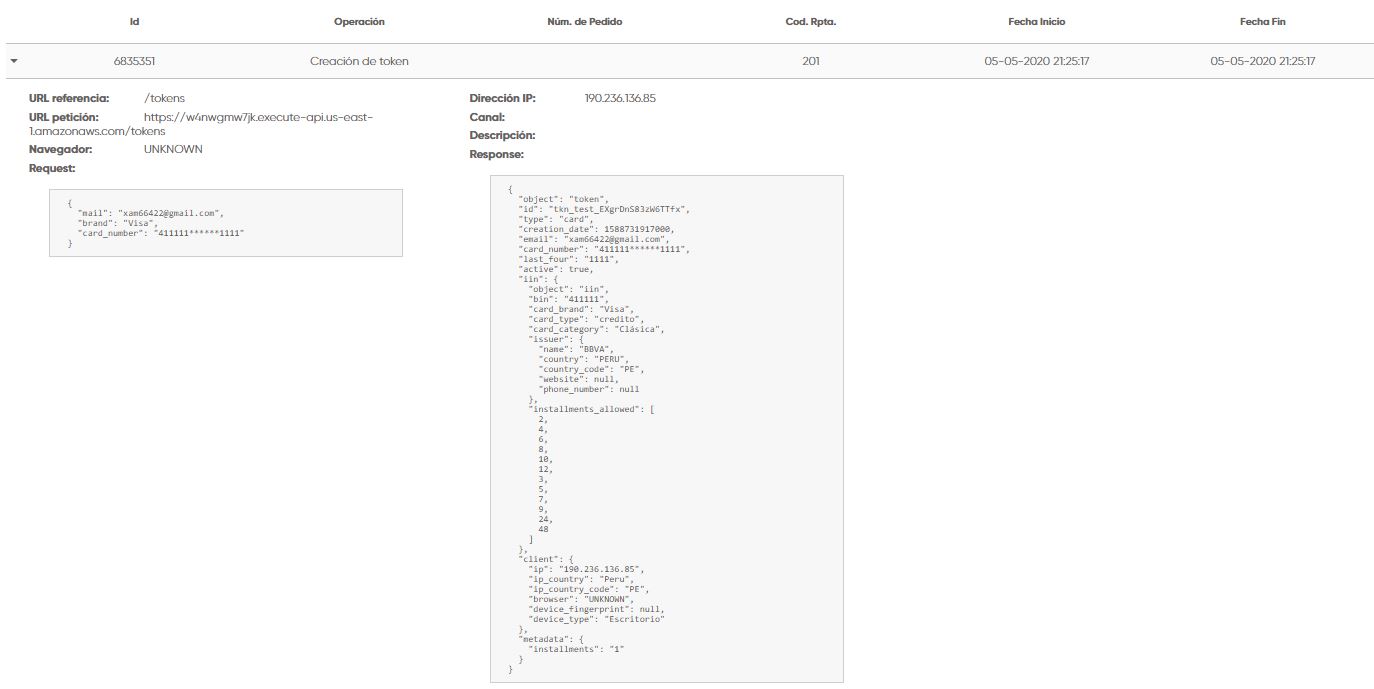Click the "device_fingerprint": null line
Viewport: 1374px width, 689px height.
[x=596, y=609]
